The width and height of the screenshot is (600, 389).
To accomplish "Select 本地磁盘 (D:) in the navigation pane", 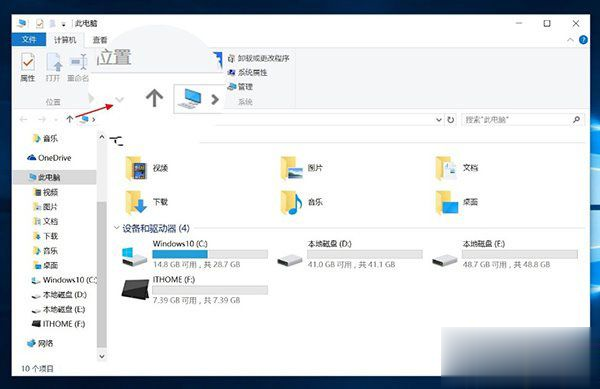I will (x=59, y=295).
